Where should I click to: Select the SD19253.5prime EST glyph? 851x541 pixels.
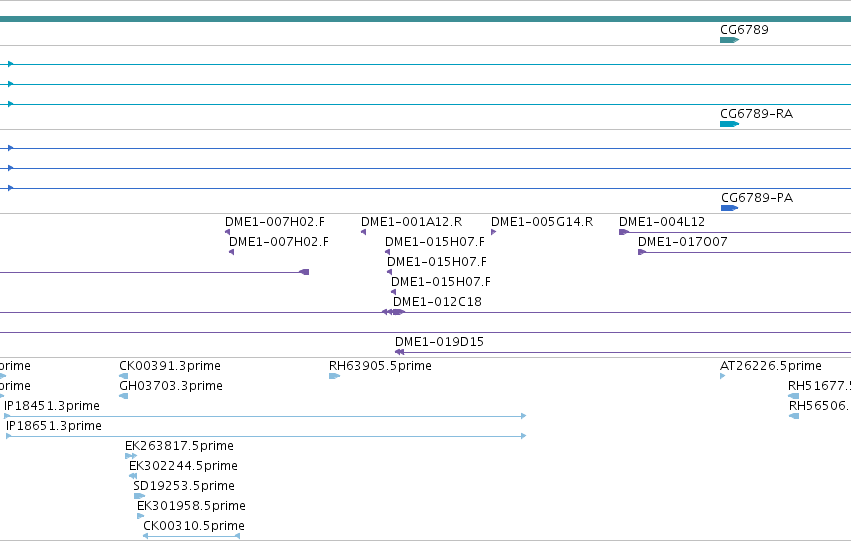point(139,496)
